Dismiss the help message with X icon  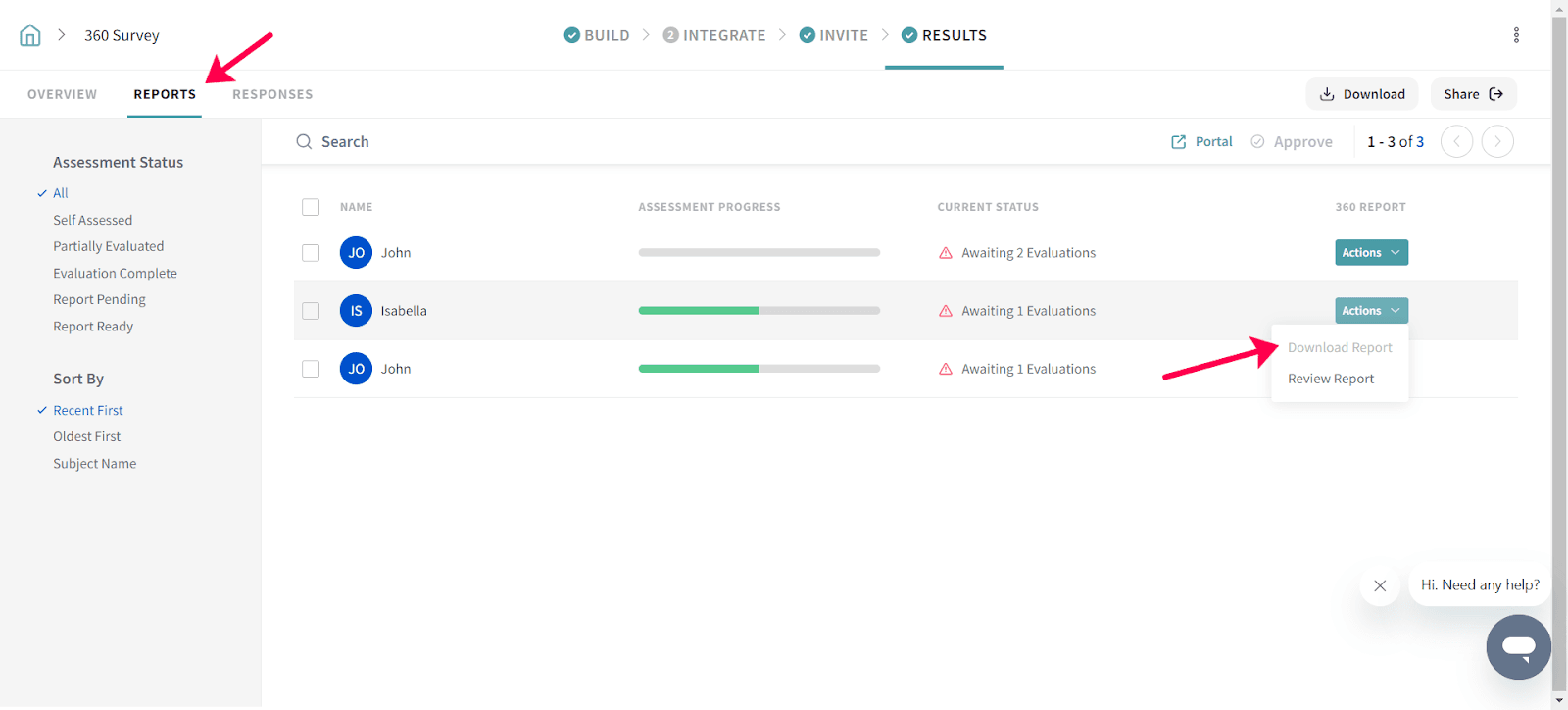1380,585
